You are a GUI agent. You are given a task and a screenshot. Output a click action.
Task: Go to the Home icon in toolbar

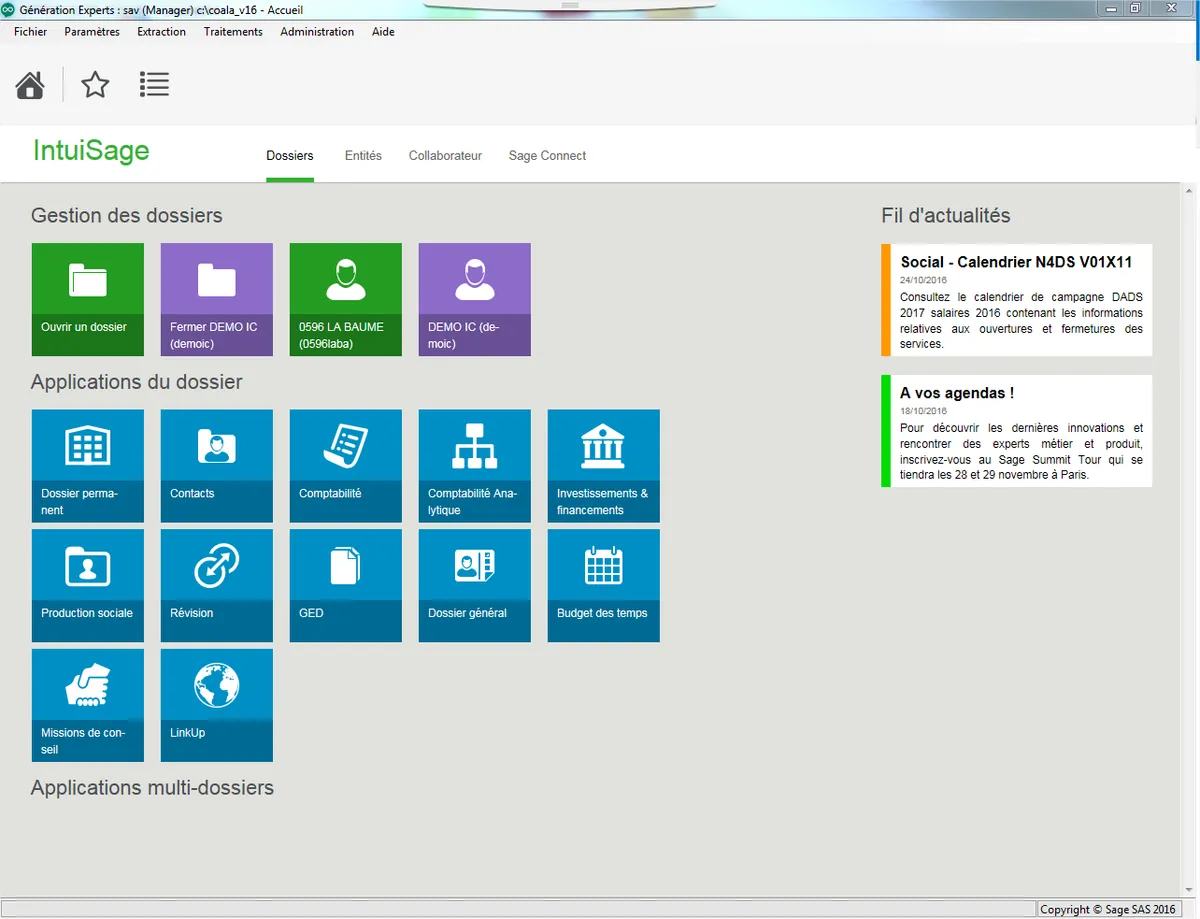(x=30, y=85)
